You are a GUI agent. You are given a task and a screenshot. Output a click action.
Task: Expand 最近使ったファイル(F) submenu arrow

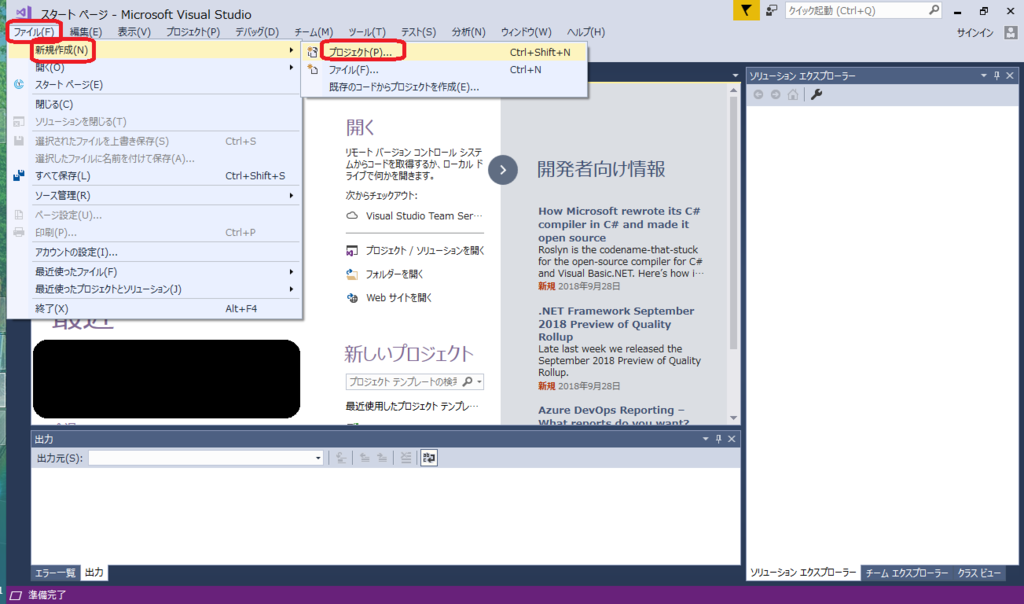pyautogui.click(x=291, y=272)
